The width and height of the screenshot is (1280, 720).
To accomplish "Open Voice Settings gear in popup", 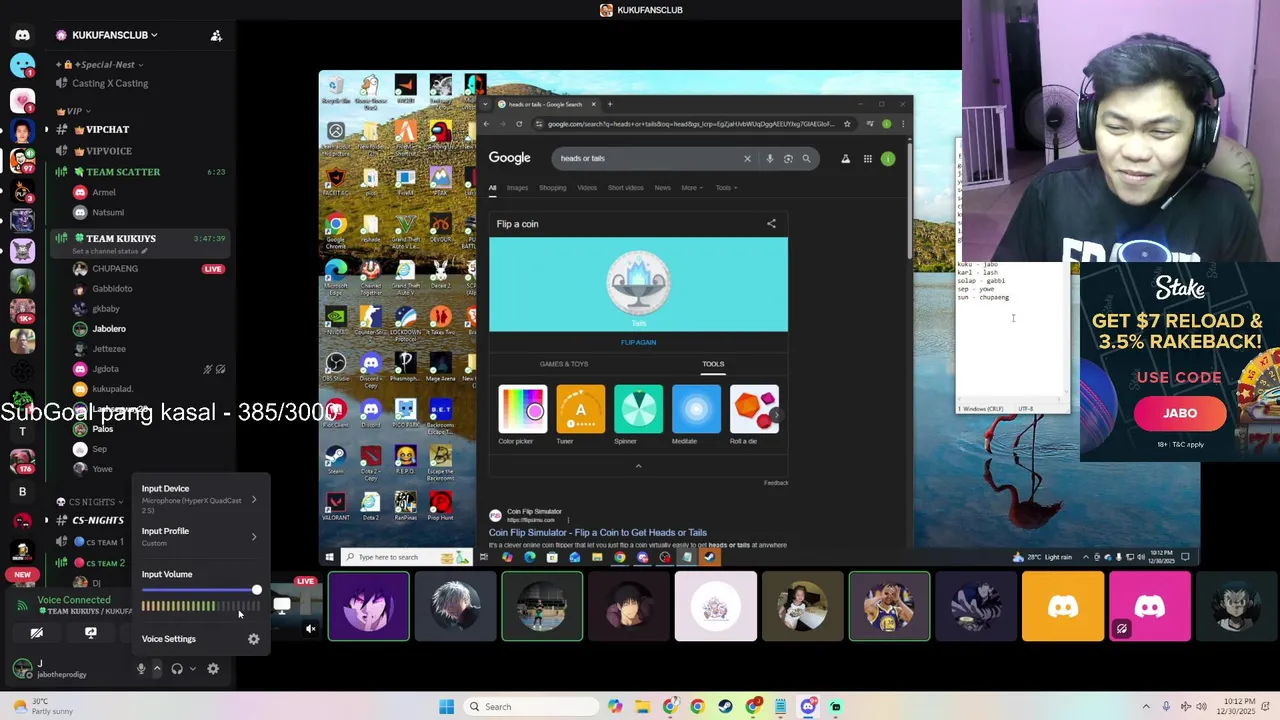I will point(253,639).
